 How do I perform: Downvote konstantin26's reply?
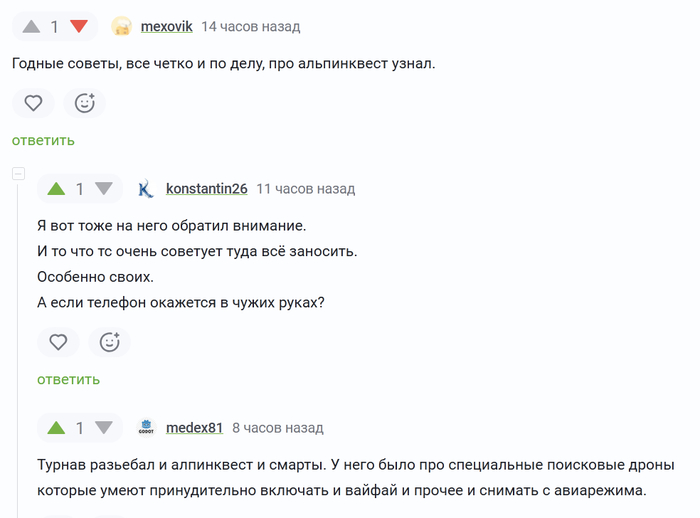(x=104, y=188)
